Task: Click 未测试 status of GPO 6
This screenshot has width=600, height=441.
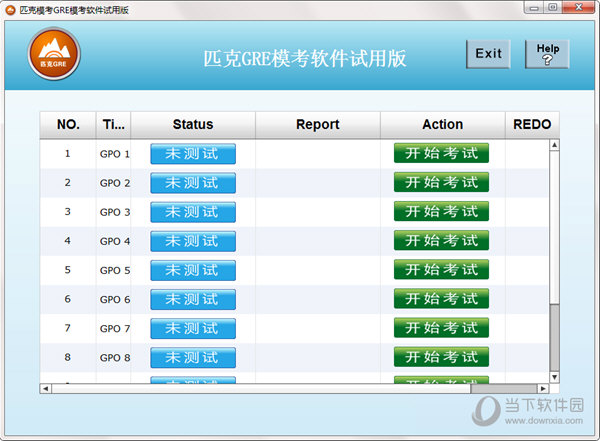Action: point(193,299)
